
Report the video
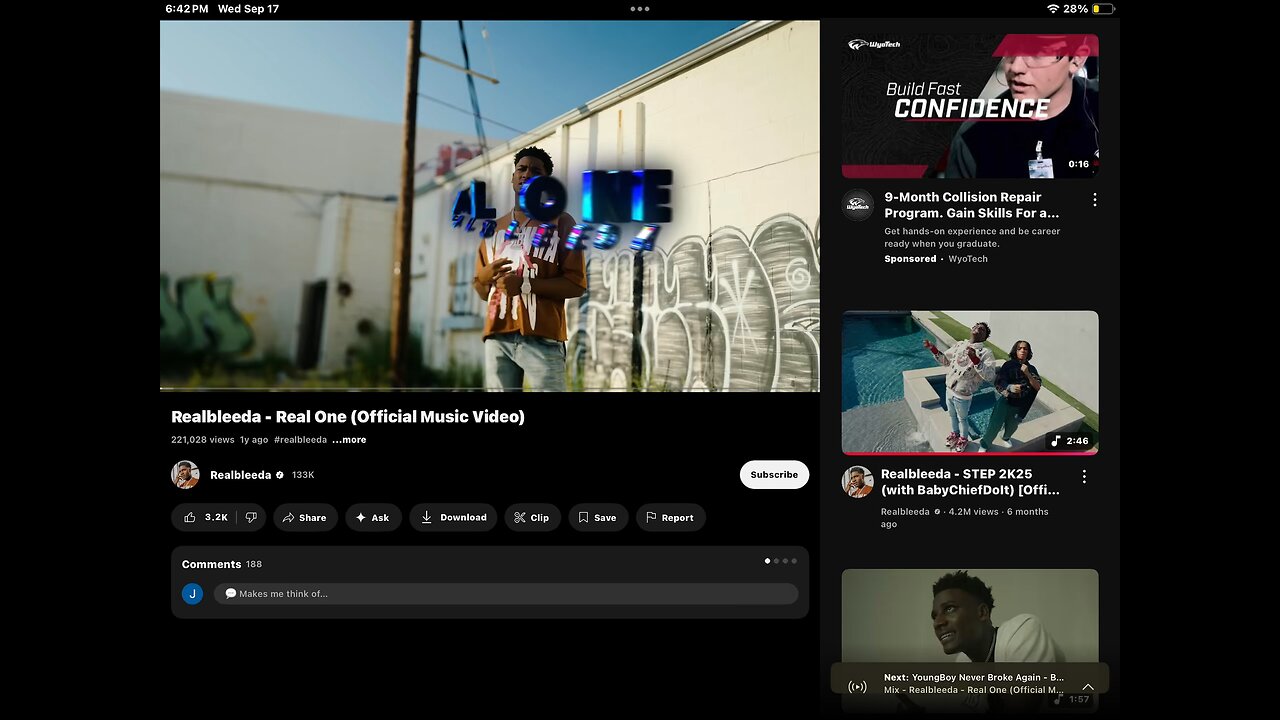(670, 517)
